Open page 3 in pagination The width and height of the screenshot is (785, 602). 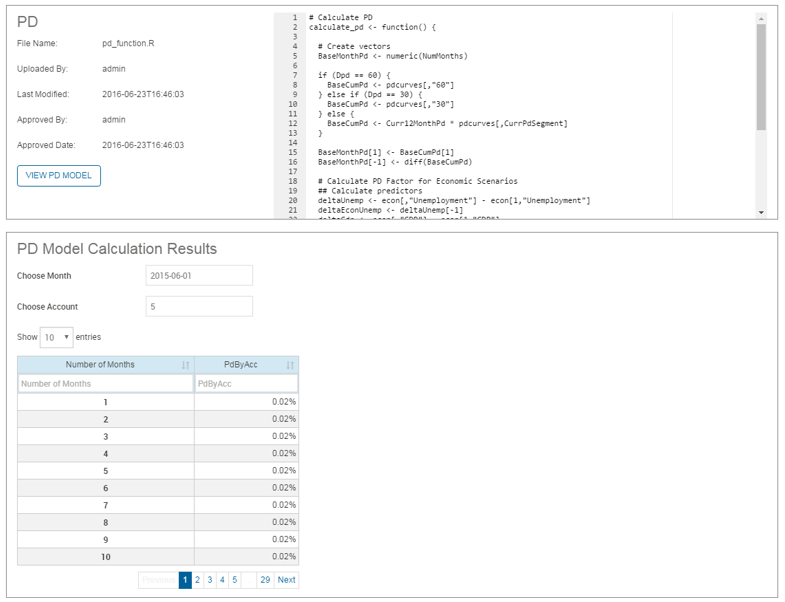pos(210,580)
